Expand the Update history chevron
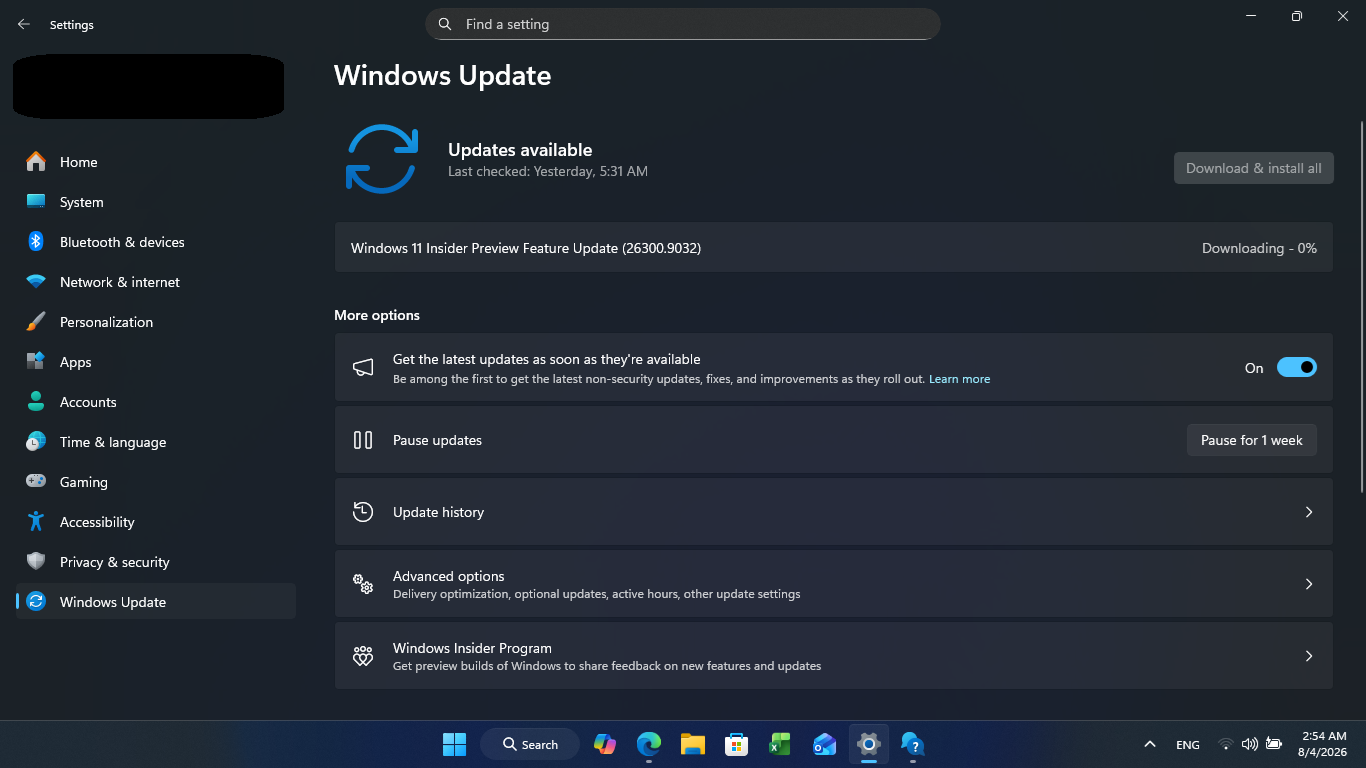This screenshot has height=768, width=1366. coord(1309,512)
